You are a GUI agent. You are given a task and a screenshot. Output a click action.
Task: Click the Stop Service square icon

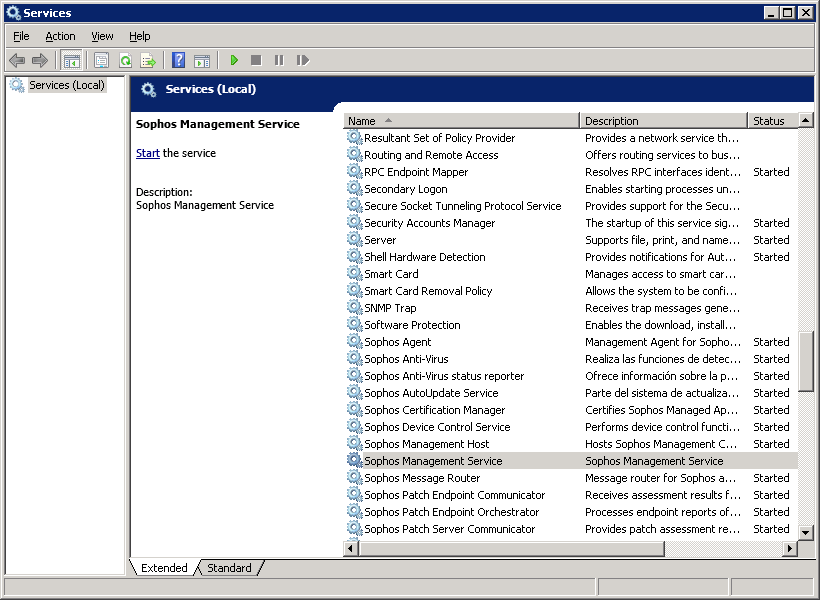click(x=256, y=61)
